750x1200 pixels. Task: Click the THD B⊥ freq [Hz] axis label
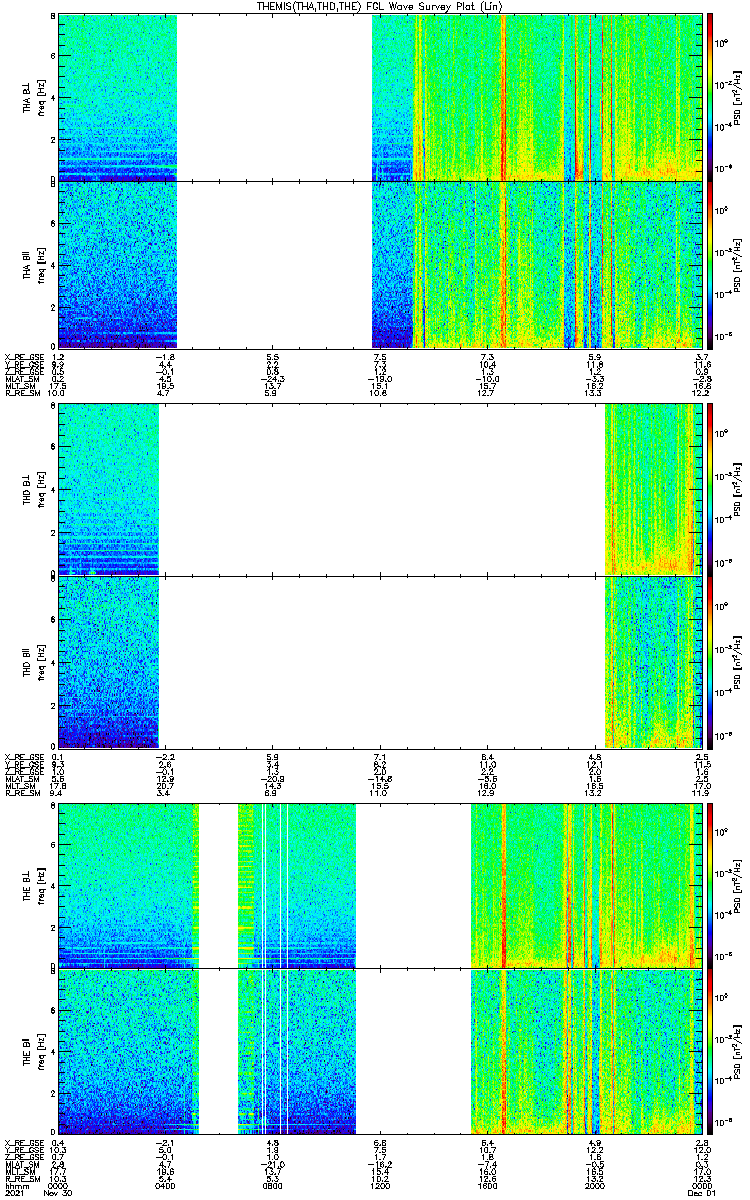click(x=40, y=489)
